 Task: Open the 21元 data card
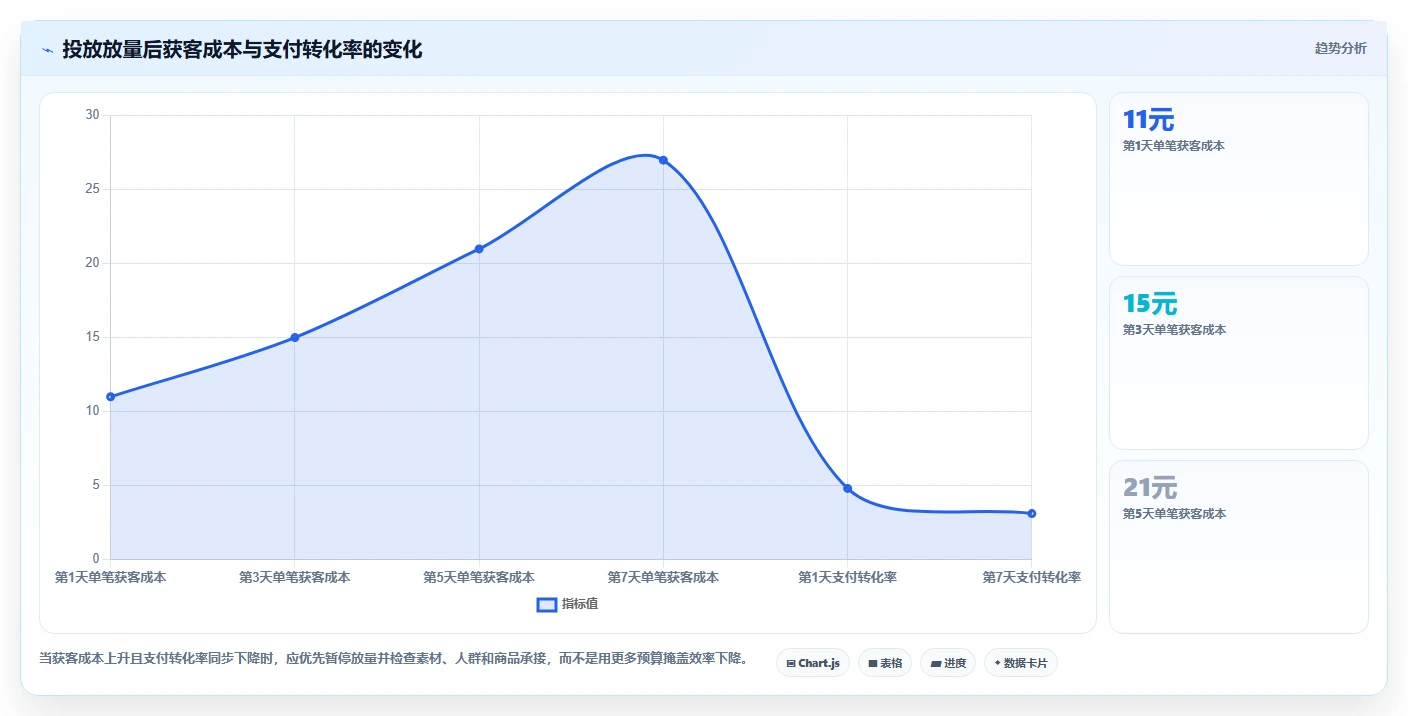point(1238,547)
